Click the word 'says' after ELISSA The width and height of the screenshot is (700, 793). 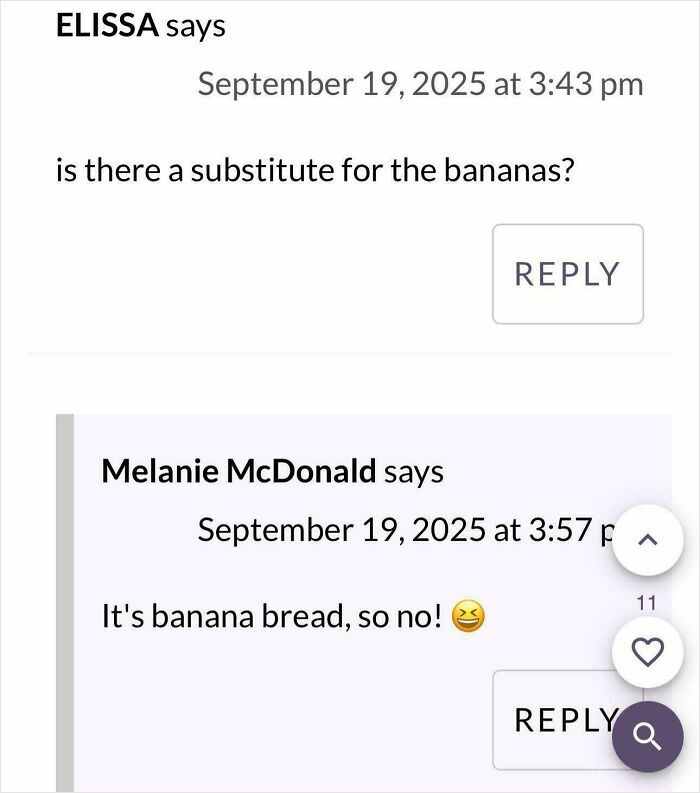coord(196,27)
